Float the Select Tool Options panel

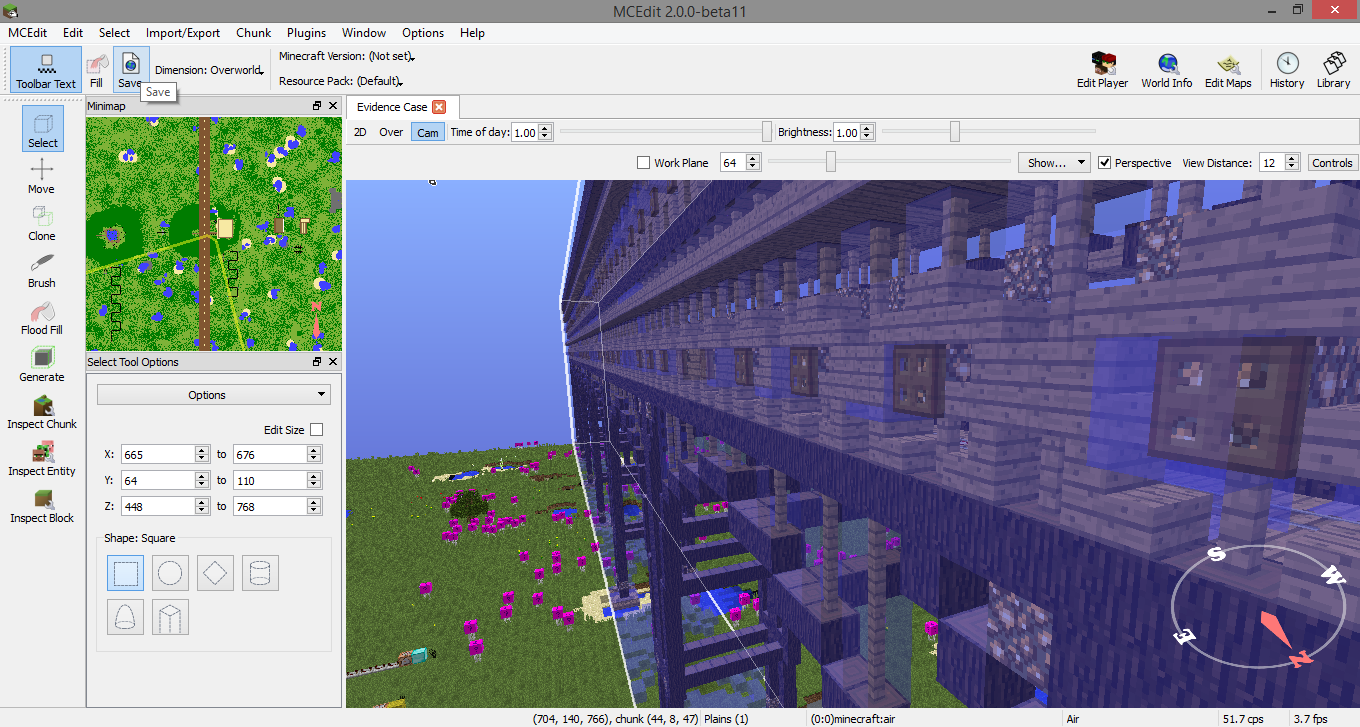318,362
